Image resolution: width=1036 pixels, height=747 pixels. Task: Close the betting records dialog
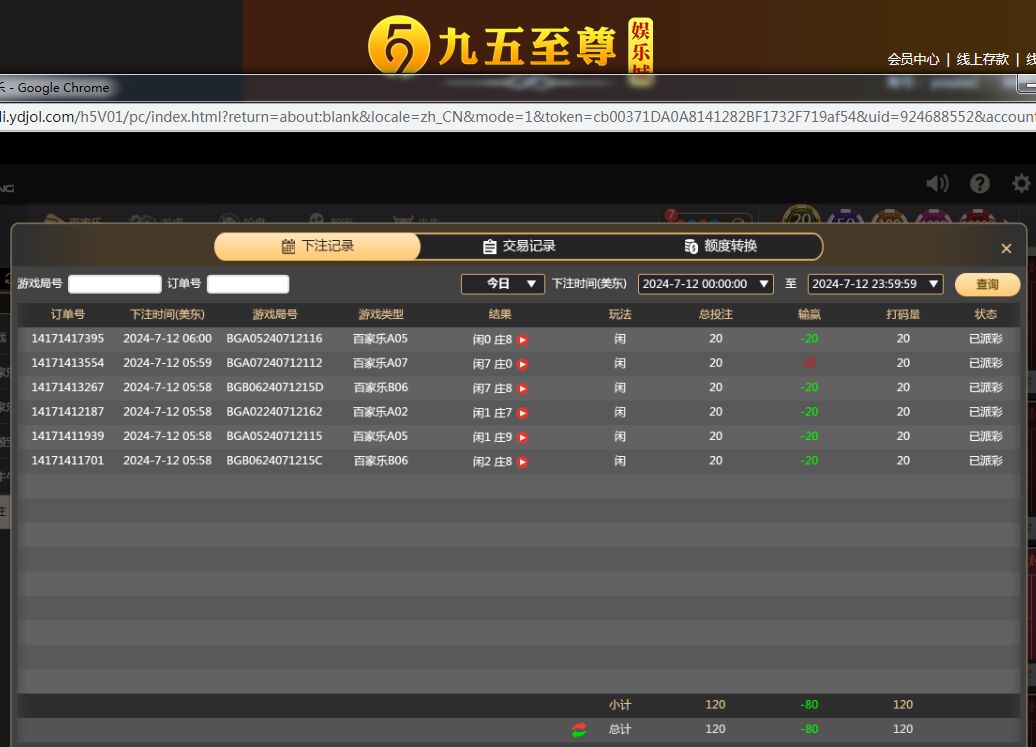pos(1006,248)
